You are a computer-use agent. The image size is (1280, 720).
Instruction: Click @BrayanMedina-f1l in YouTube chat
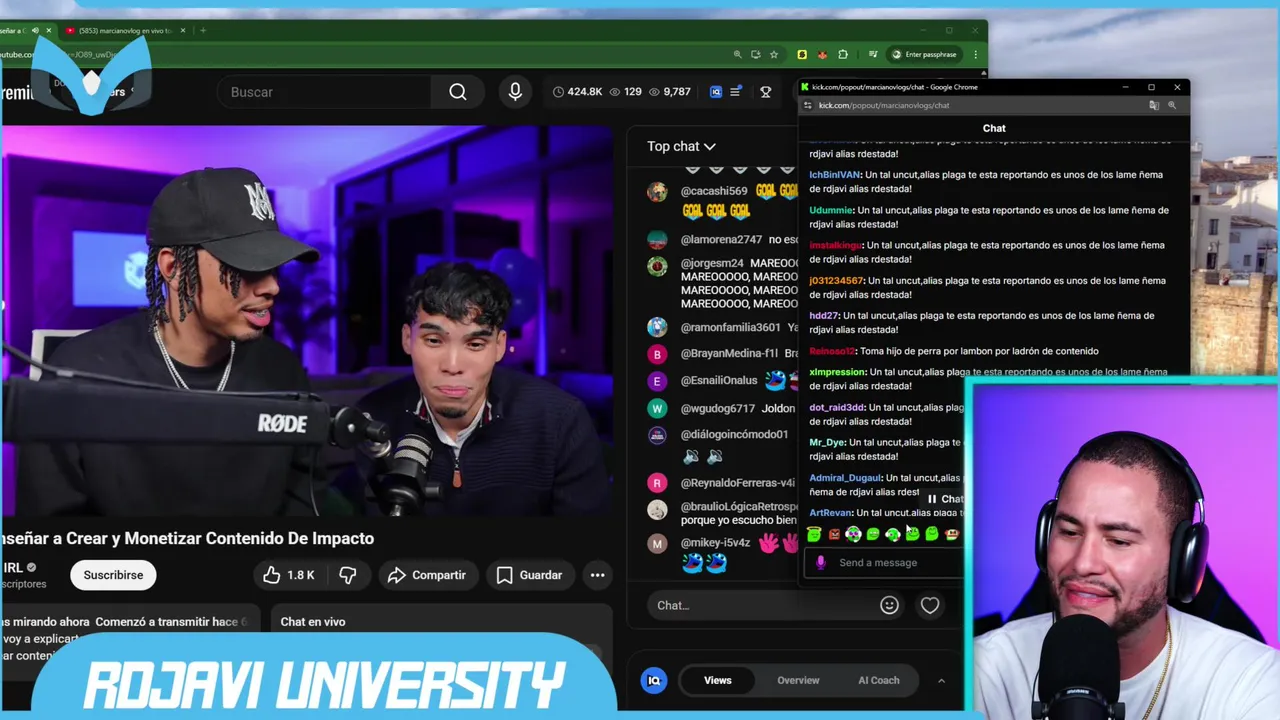pyautogui.click(x=729, y=354)
